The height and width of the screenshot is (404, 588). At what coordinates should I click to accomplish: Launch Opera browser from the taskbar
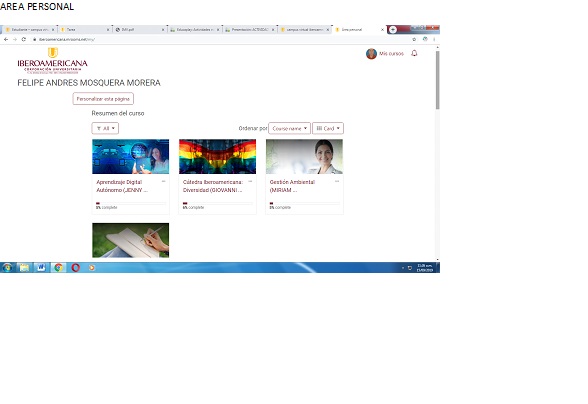(x=75, y=267)
